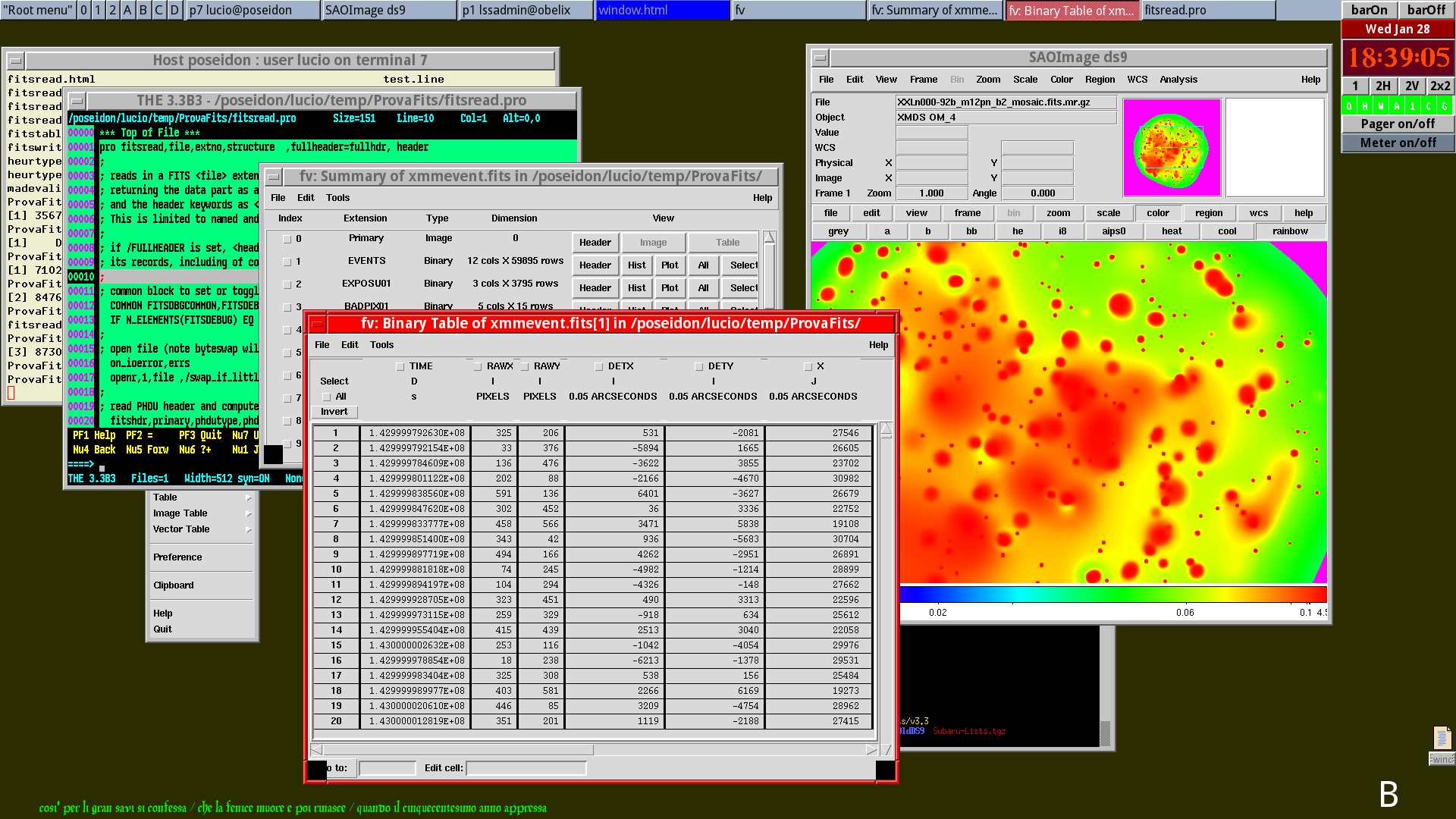Image resolution: width=1456 pixels, height=819 pixels.
Task: Click Invert selection button
Action: [334, 413]
